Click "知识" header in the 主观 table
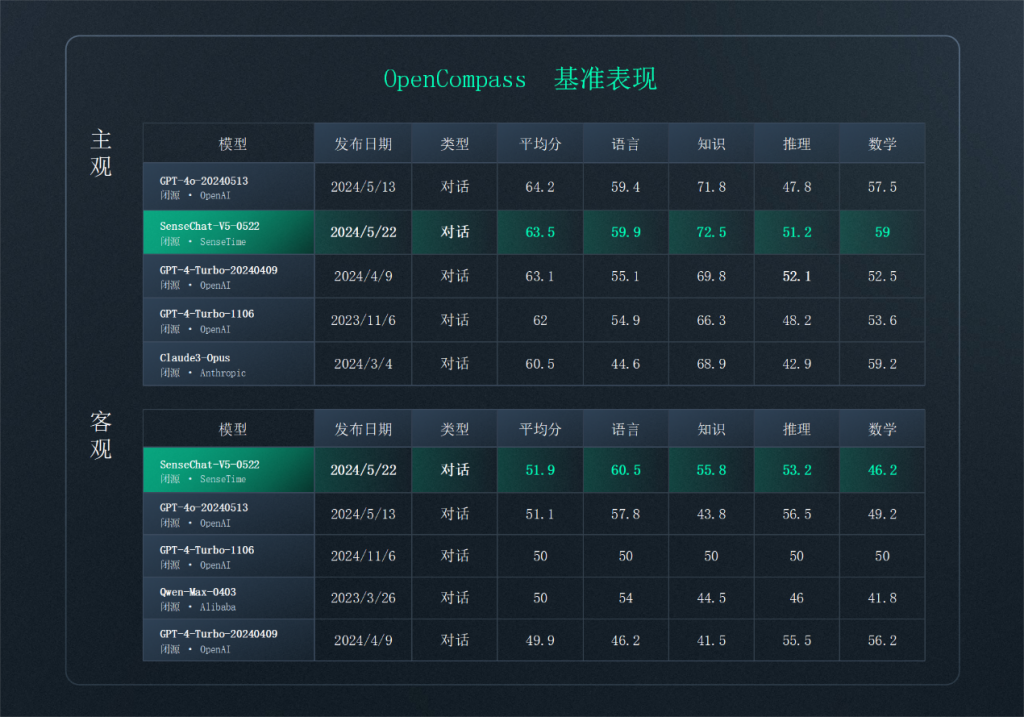Screen dimensions: 1024x717 [x=711, y=144]
